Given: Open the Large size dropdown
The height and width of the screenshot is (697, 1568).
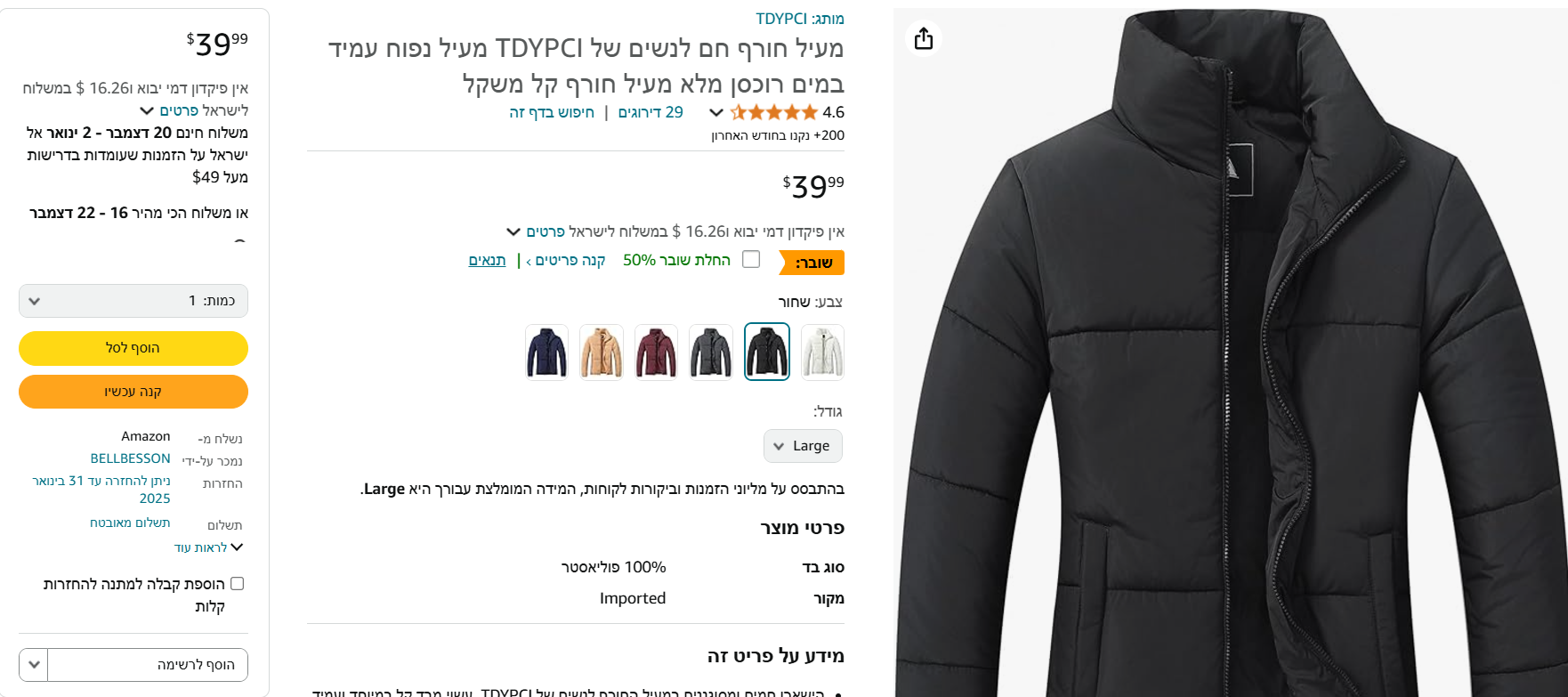Looking at the screenshot, I should tap(803, 446).
